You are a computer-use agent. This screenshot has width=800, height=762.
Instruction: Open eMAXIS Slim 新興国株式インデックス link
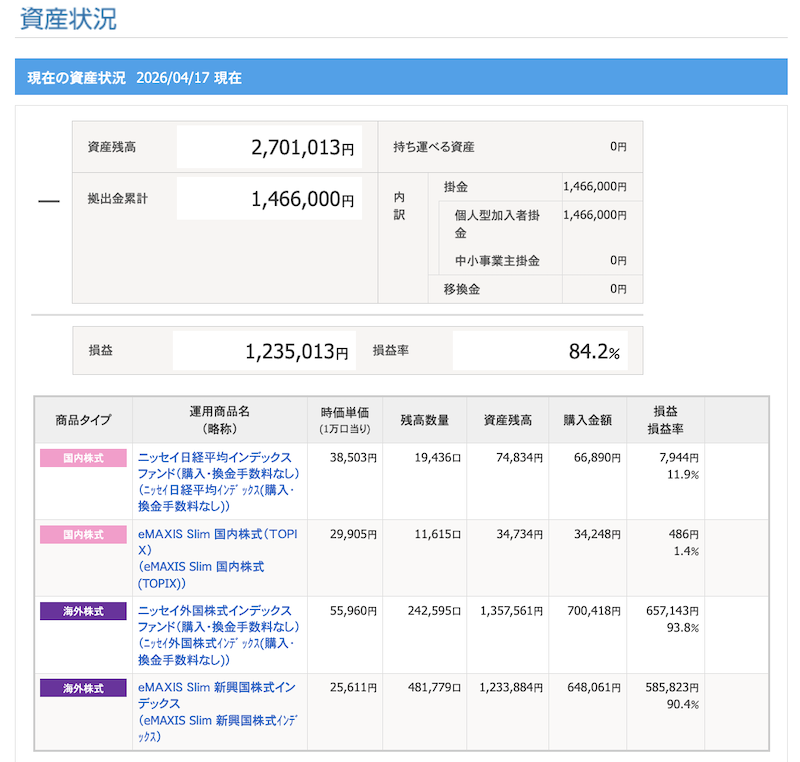point(217,712)
